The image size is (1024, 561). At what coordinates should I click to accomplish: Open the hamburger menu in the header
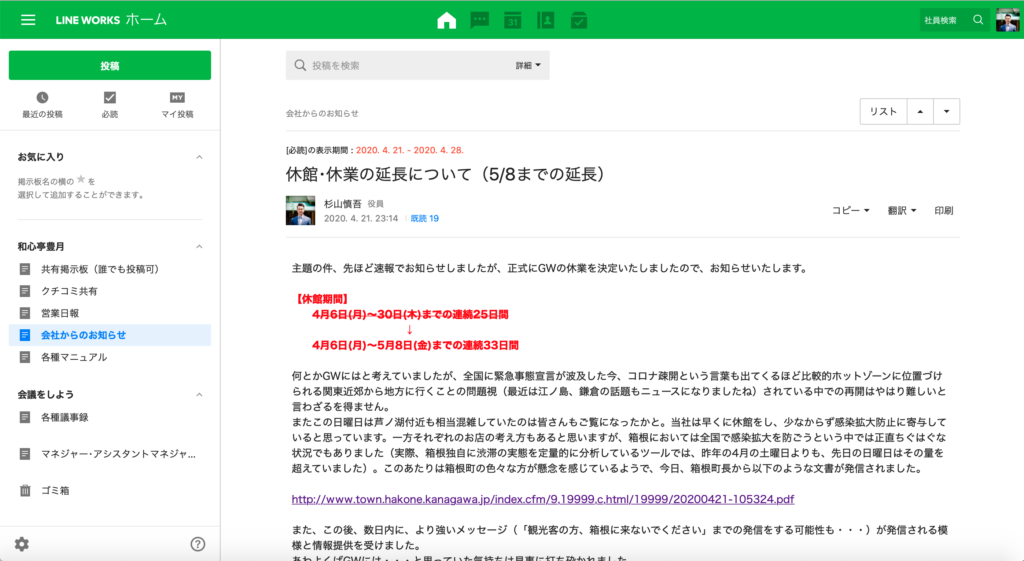(x=28, y=20)
